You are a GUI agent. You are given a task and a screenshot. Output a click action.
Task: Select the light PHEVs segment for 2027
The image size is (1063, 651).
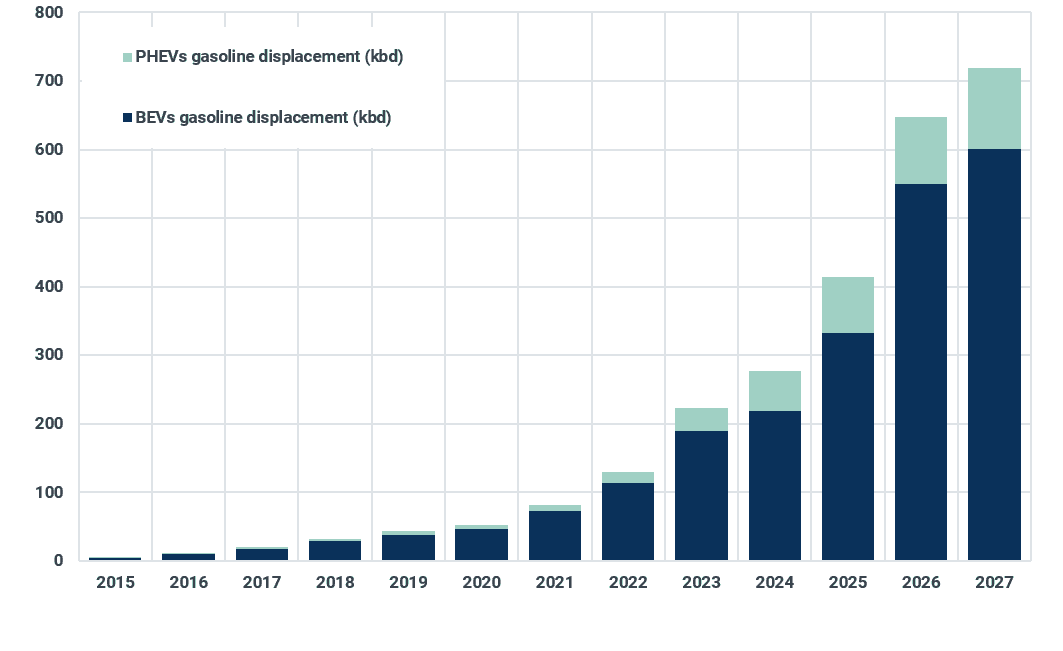pyautogui.click(x=994, y=108)
